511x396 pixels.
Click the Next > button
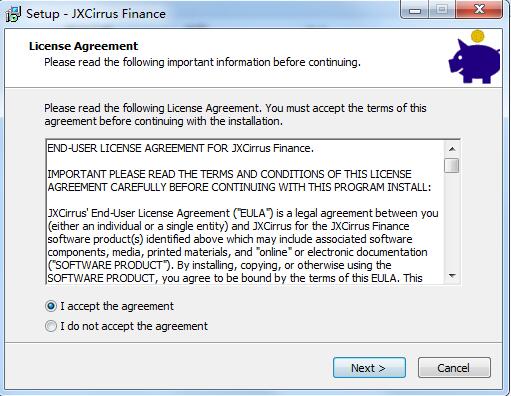(369, 368)
